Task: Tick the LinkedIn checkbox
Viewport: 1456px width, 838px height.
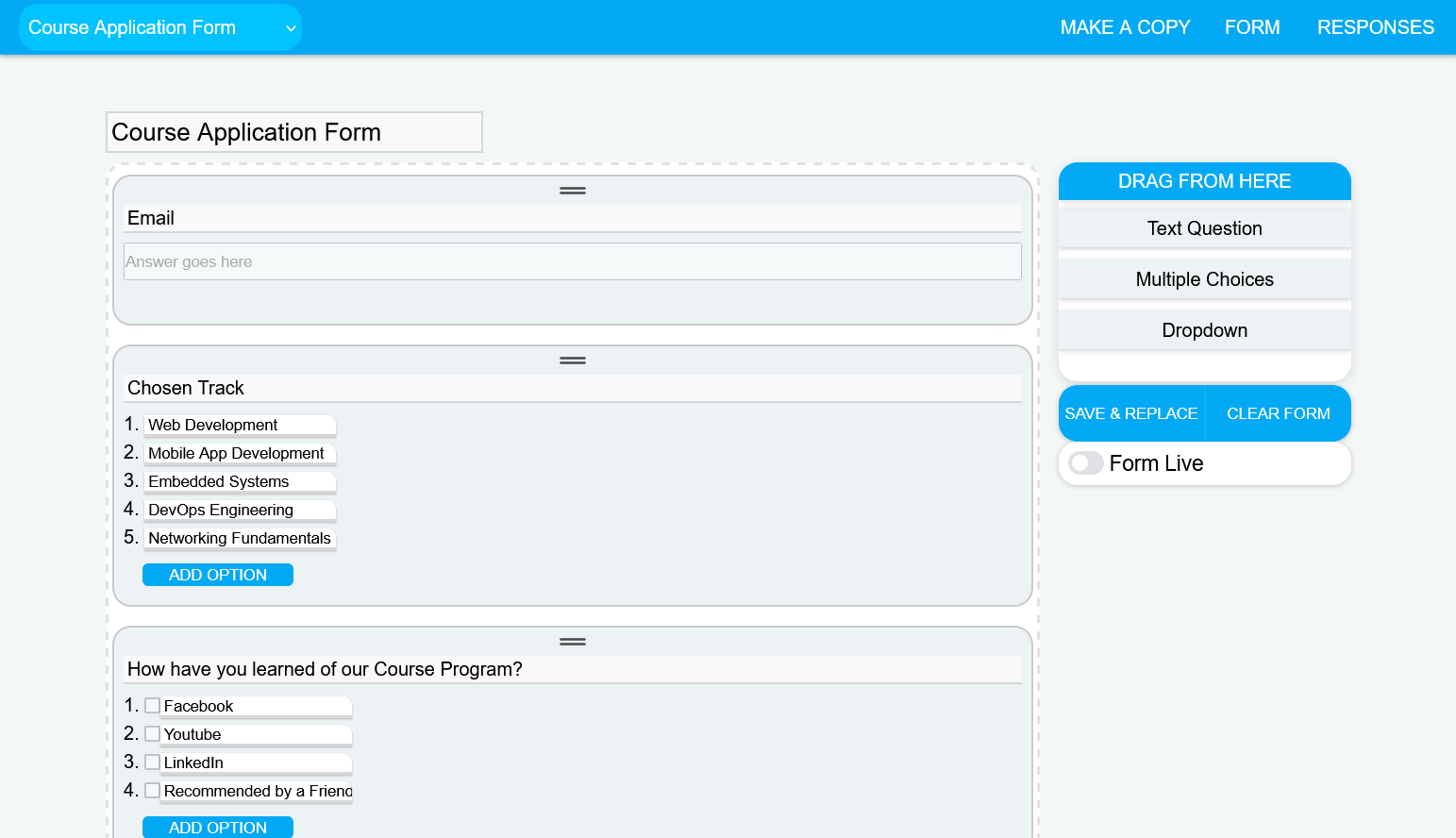Action: click(152, 763)
